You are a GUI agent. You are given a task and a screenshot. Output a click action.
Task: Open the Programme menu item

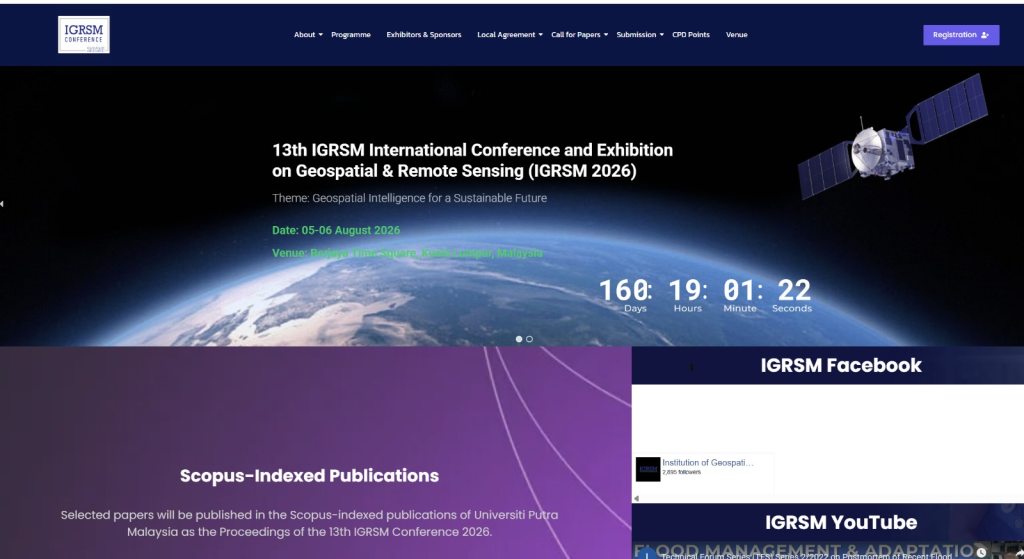click(x=351, y=35)
